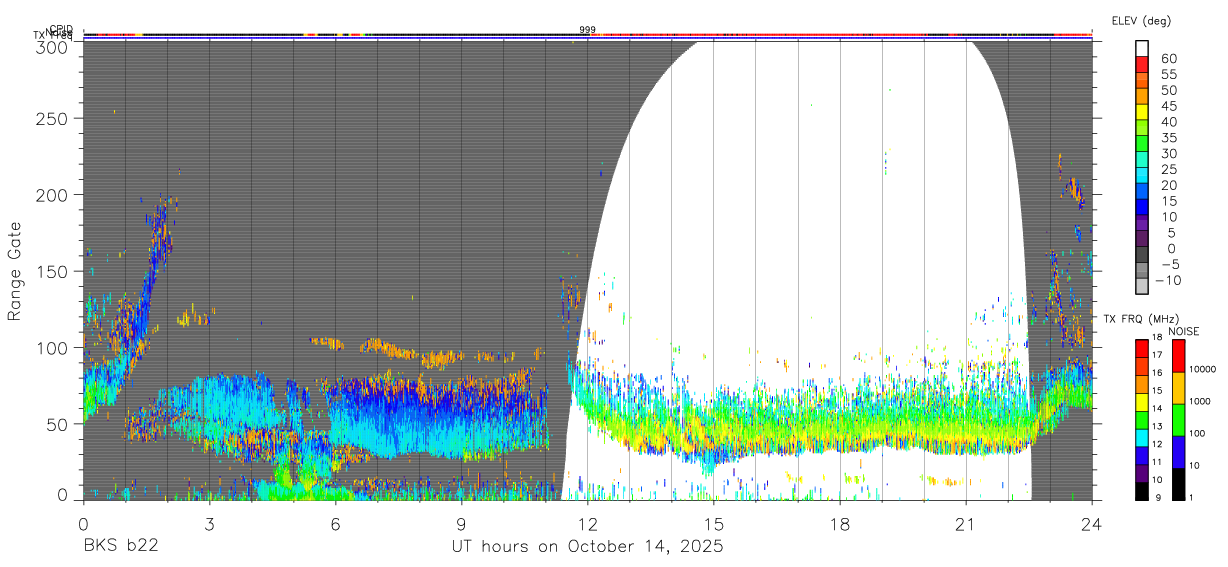Click the white top segment of the ELEV colorbar

[x=1143, y=48]
